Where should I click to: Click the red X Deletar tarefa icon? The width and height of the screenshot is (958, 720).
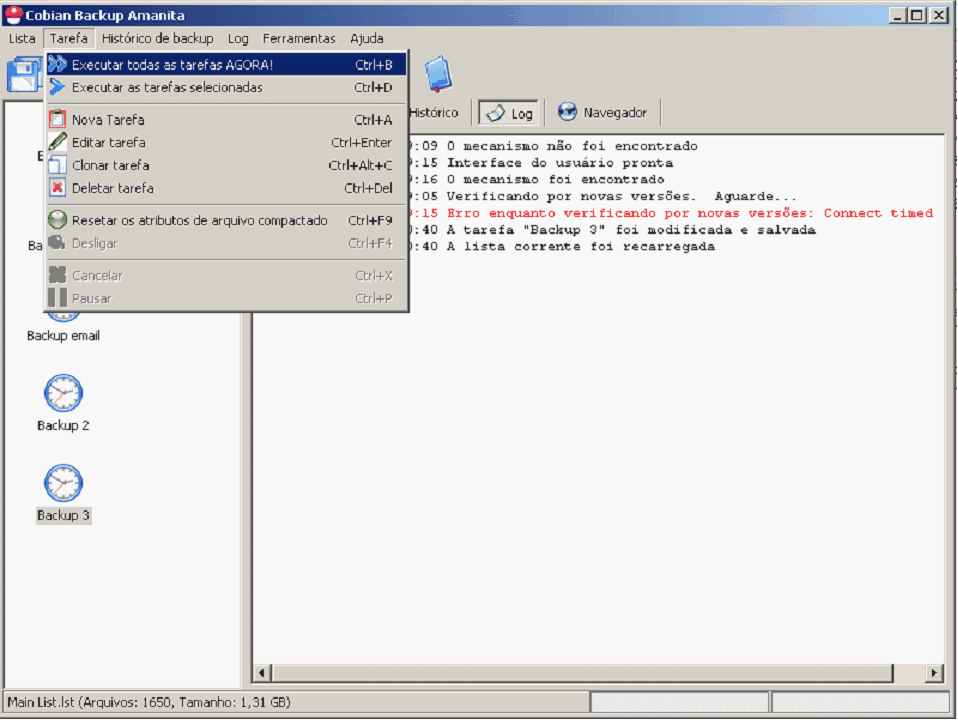(x=57, y=188)
